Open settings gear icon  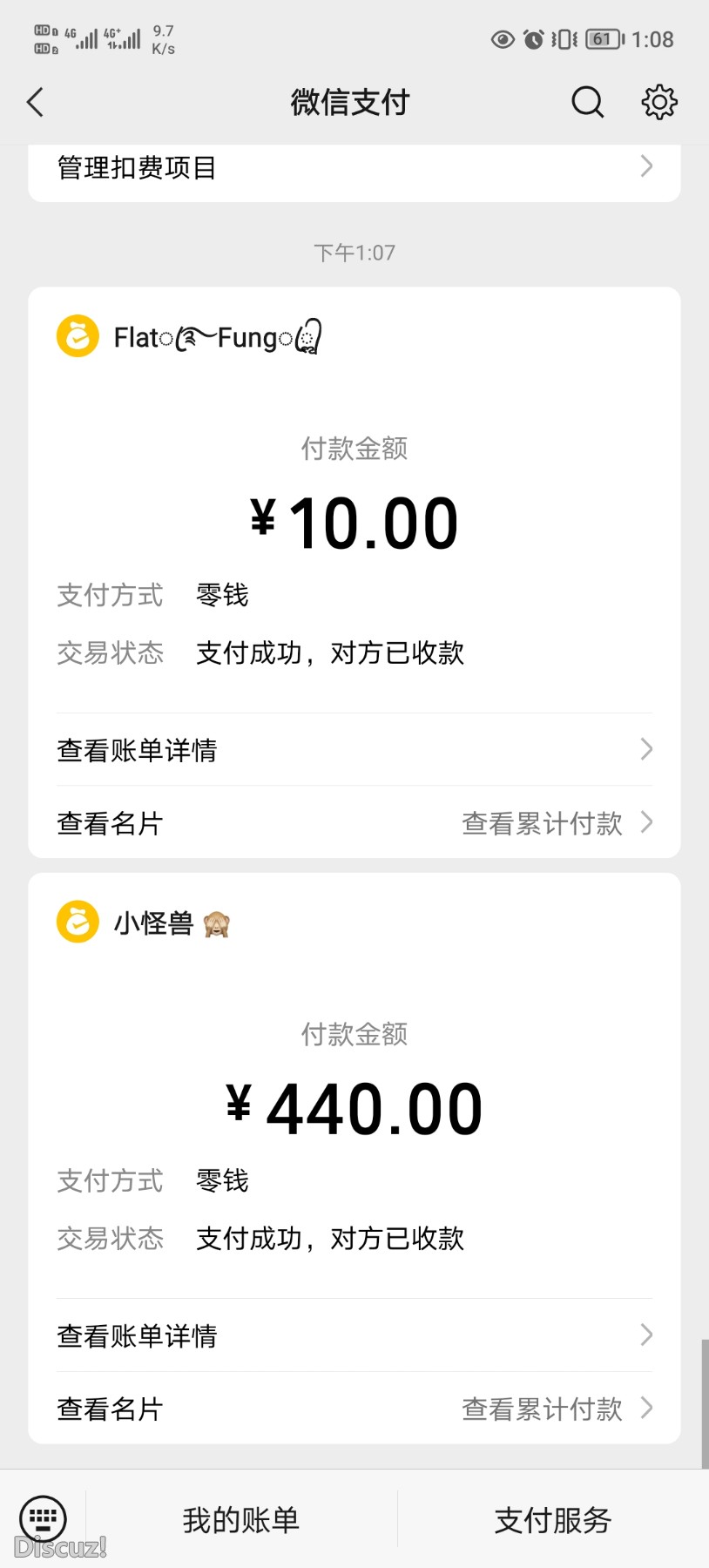659,102
